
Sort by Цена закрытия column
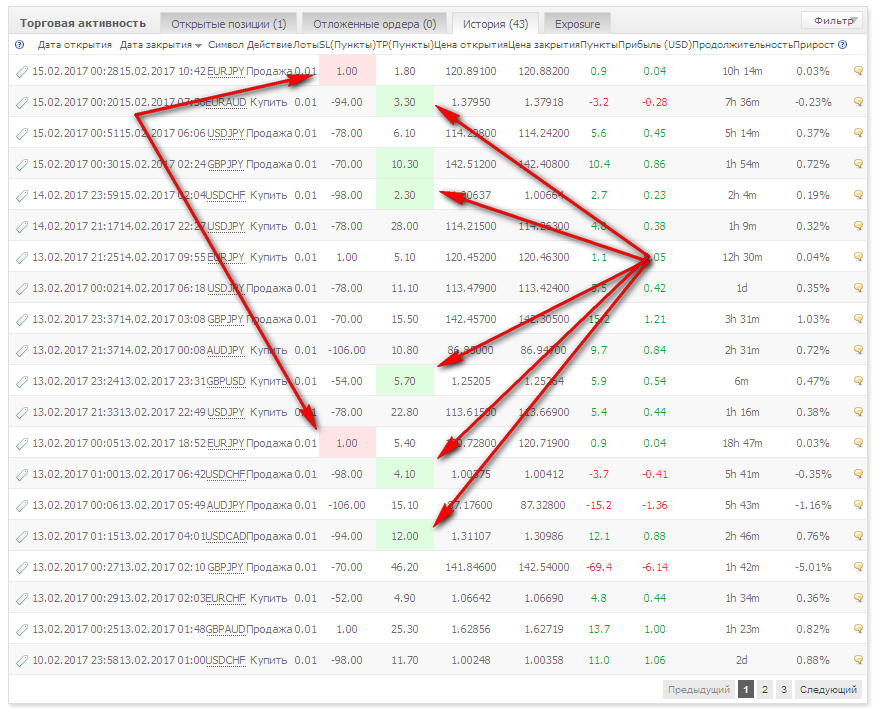click(x=543, y=45)
